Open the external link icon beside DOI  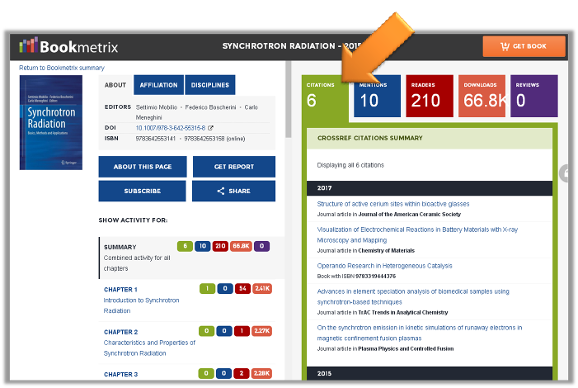coord(210,128)
